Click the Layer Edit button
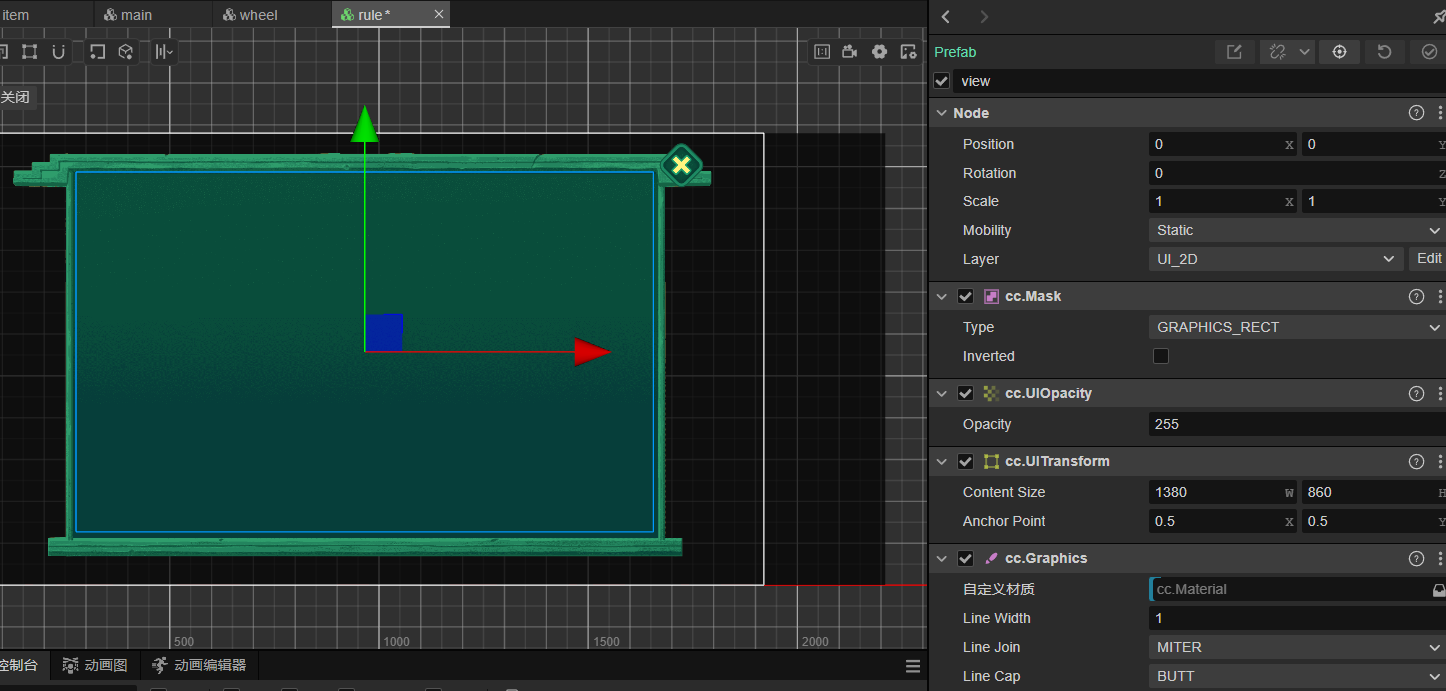Image resolution: width=1446 pixels, height=691 pixels. pyautogui.click(x=1429, y=259)
